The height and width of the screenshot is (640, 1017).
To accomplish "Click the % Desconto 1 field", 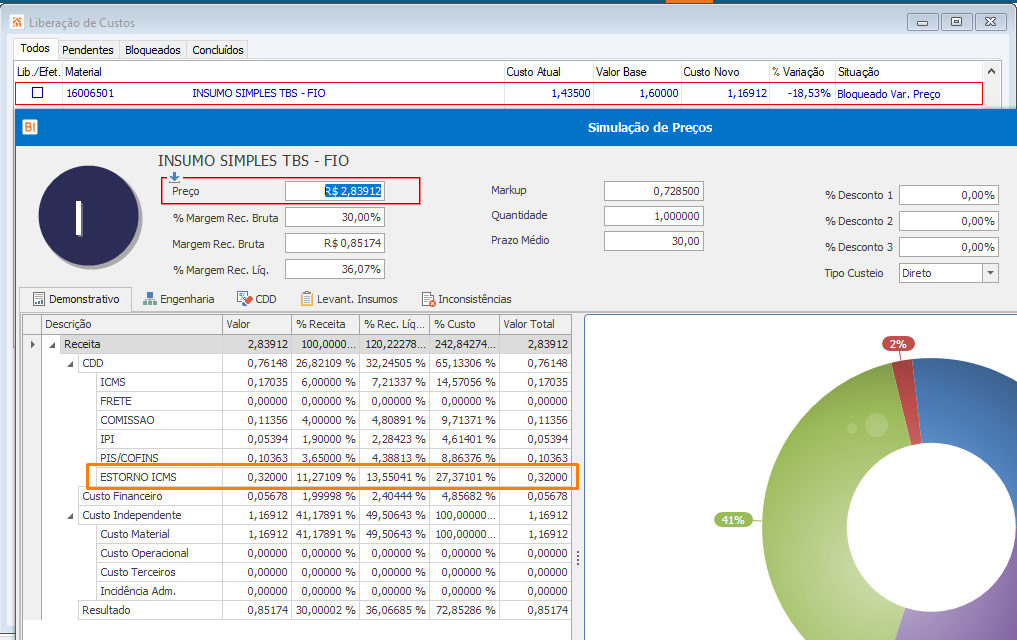I will point(949,195).
